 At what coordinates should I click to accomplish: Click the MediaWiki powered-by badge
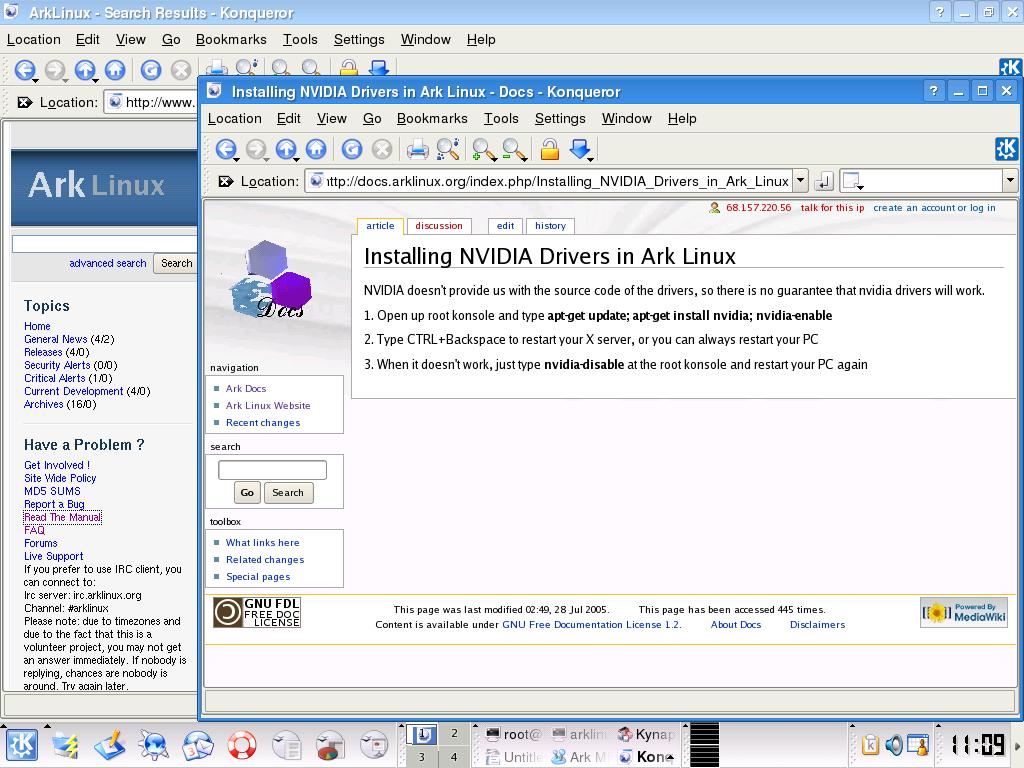(x=963, y=613)
